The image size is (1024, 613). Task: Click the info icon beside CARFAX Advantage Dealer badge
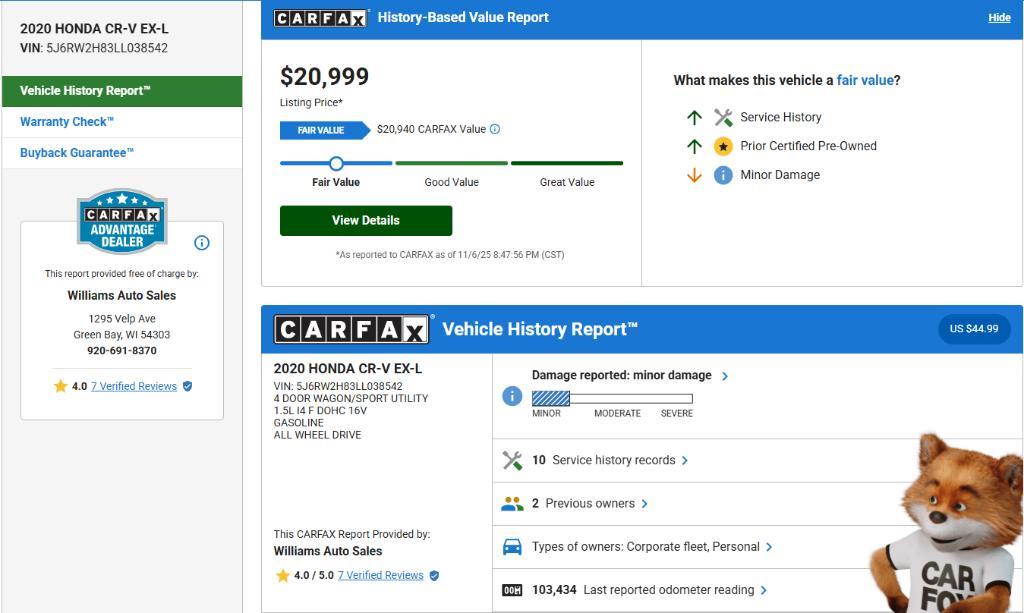click(x=202, y=242)
